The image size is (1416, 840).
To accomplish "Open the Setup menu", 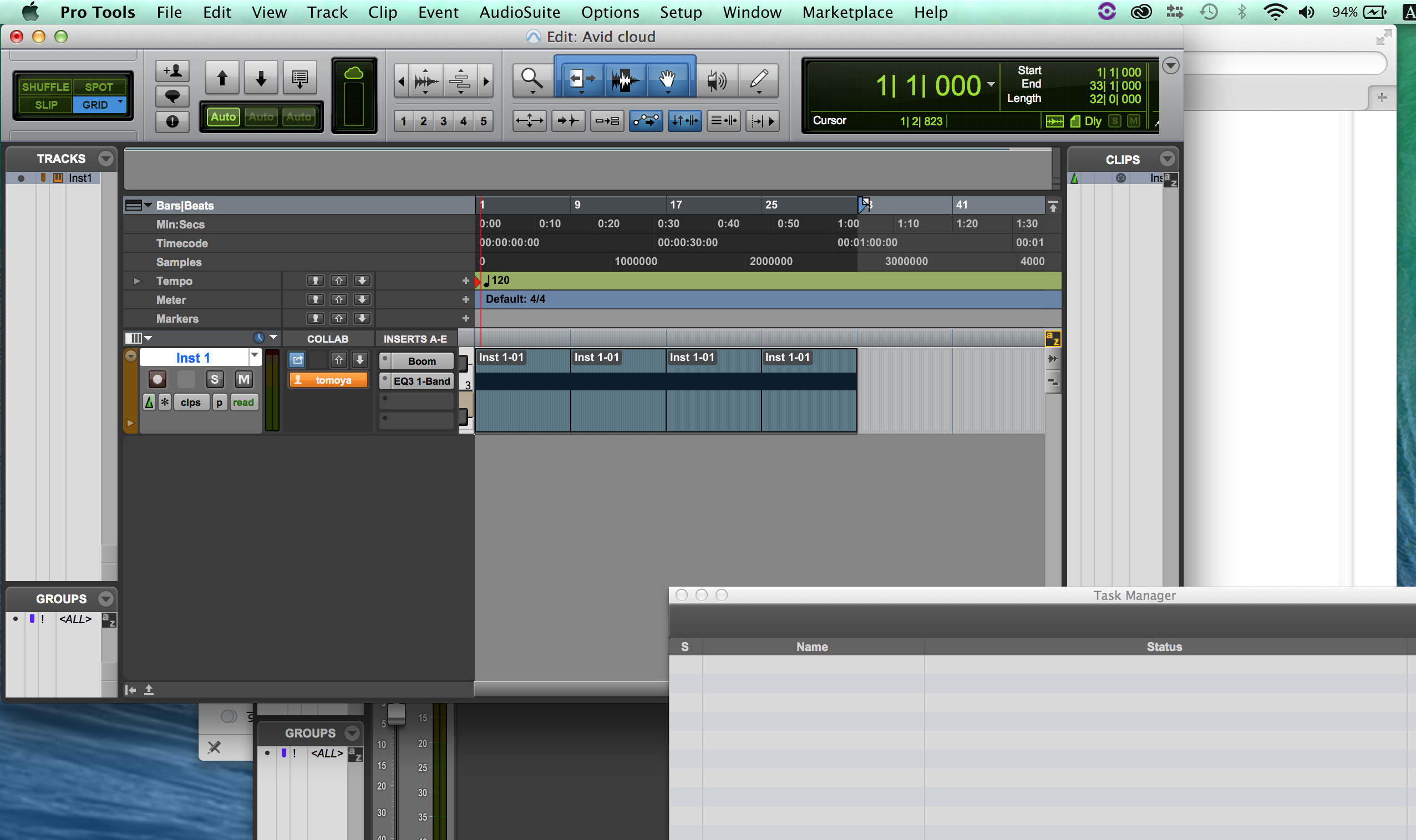I will tap(681, 12).
